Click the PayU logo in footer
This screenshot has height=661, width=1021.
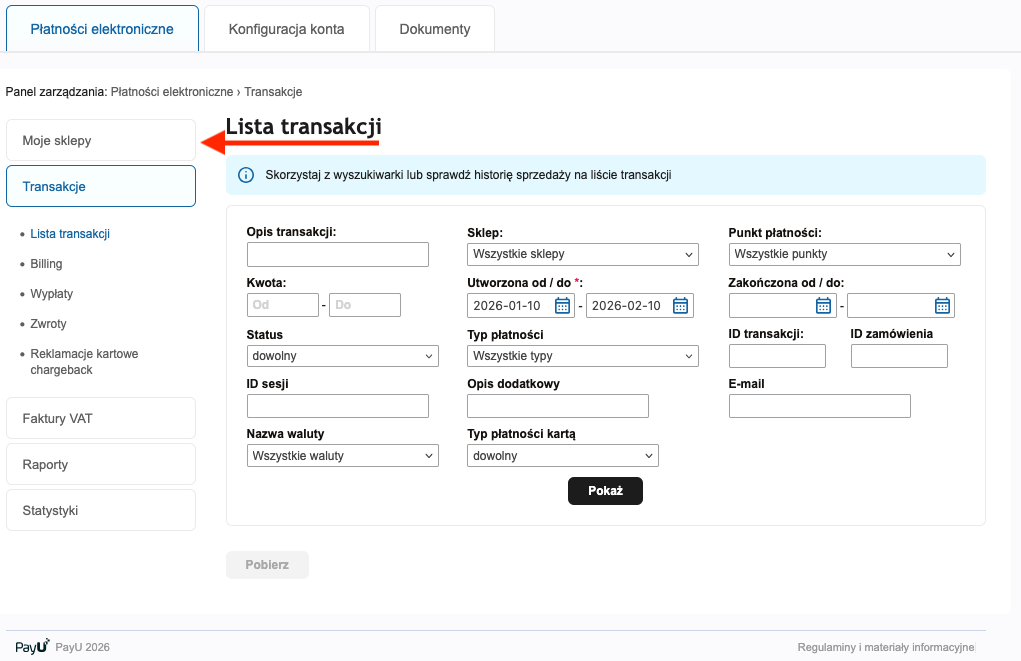32,647
